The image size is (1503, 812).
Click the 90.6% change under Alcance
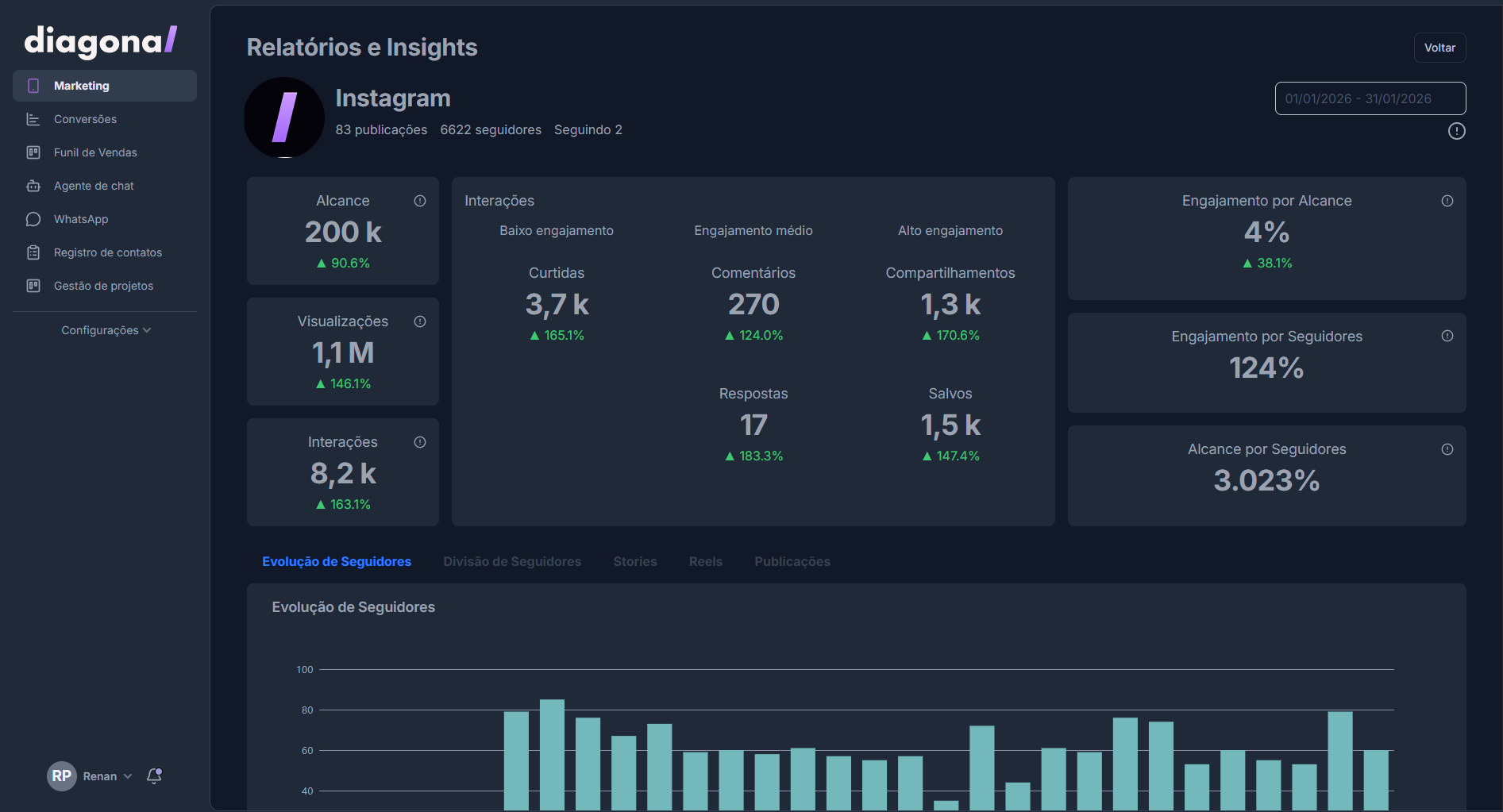[343, 263]
